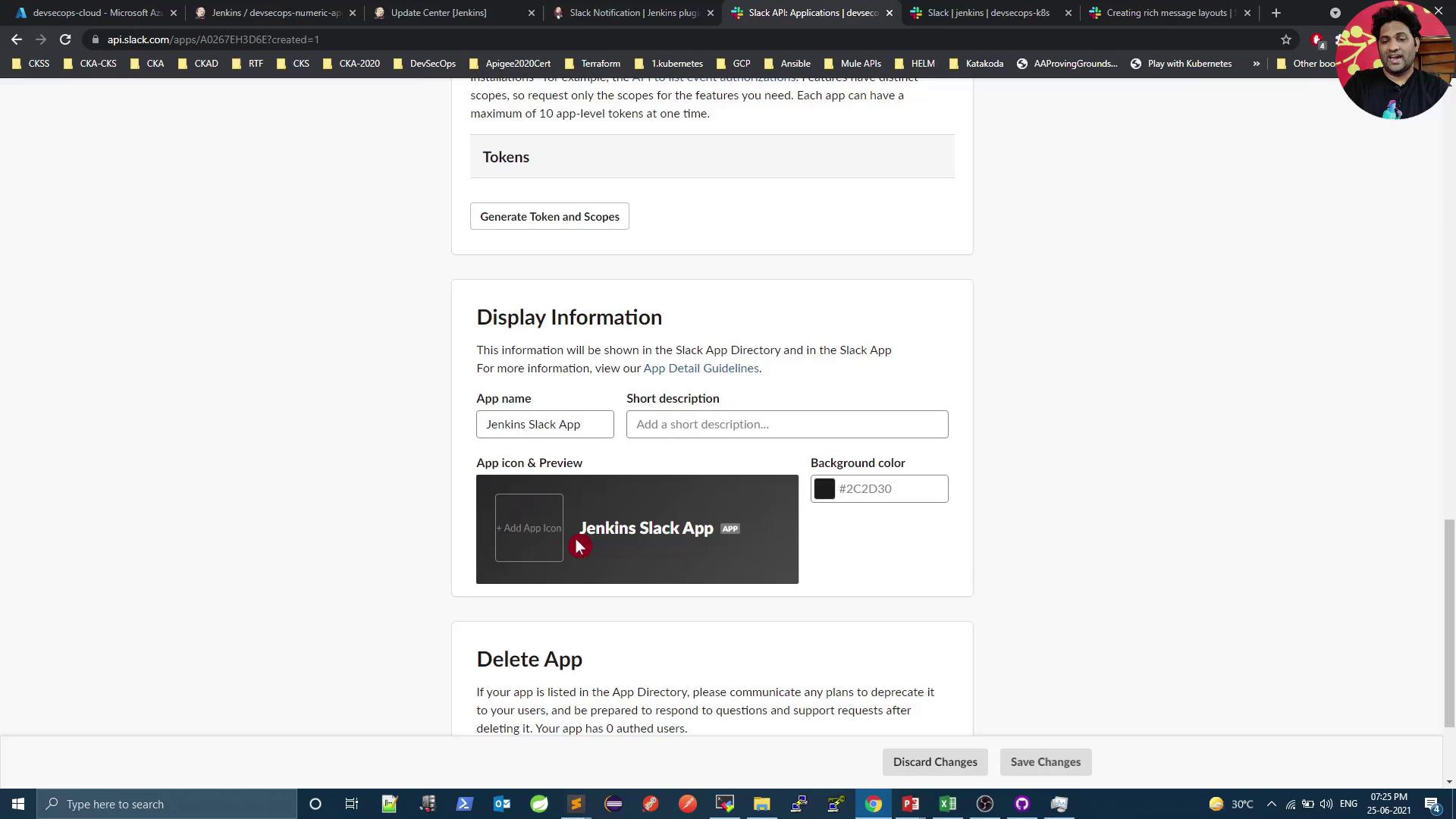Screen dimensions: 1456x819
Task: Bookmark this page with the star icon
Action: pos(1286,39)
